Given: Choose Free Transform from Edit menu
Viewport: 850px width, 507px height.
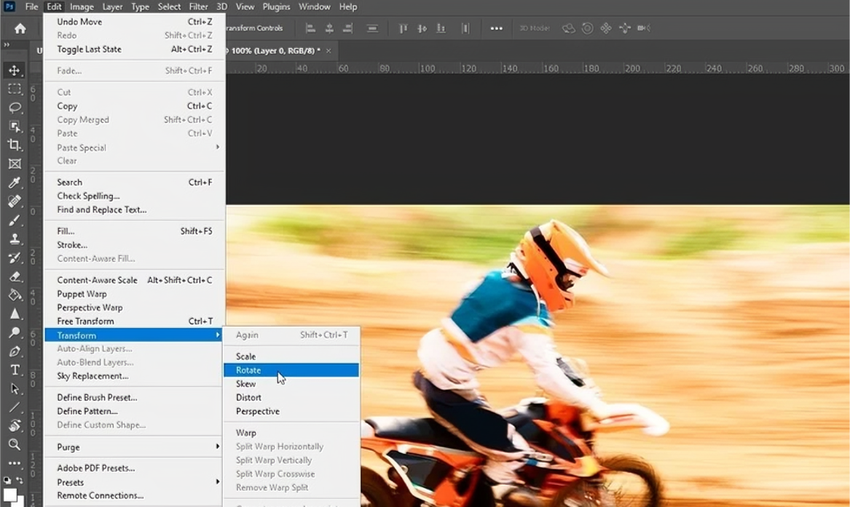Looking at the screenshot, I should point(134,321).
